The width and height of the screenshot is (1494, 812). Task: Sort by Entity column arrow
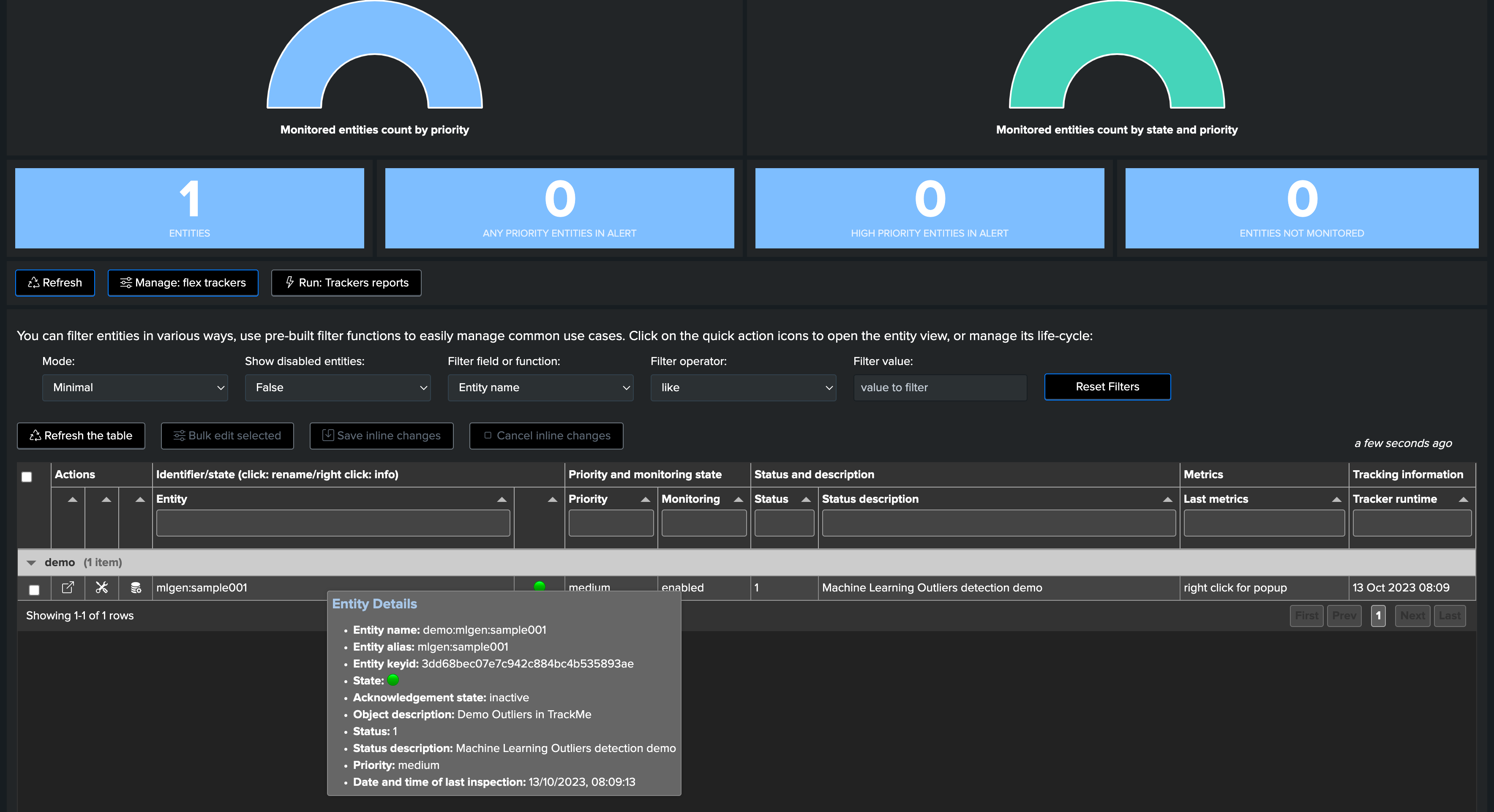tap(502, 499)
